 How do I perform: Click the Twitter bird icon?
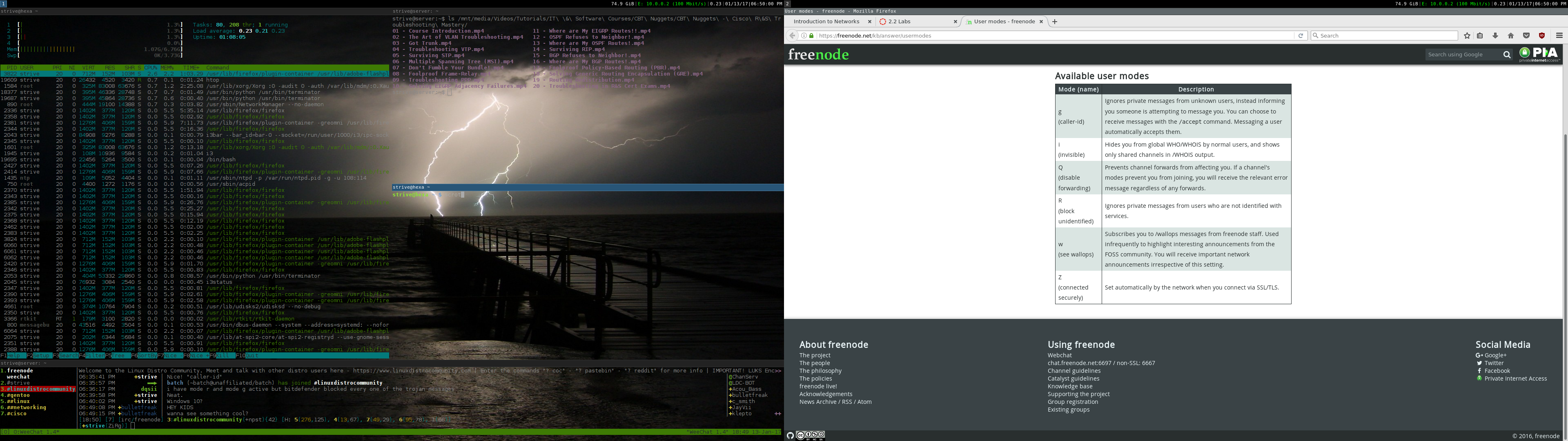pyautogui.click(x=1479, y=363)
